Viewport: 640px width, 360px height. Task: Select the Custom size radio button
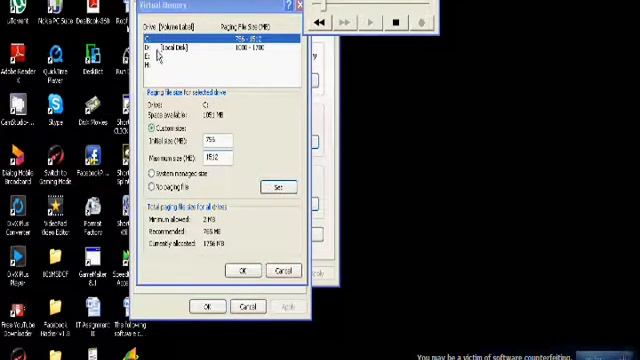click(x=151, y=128)
